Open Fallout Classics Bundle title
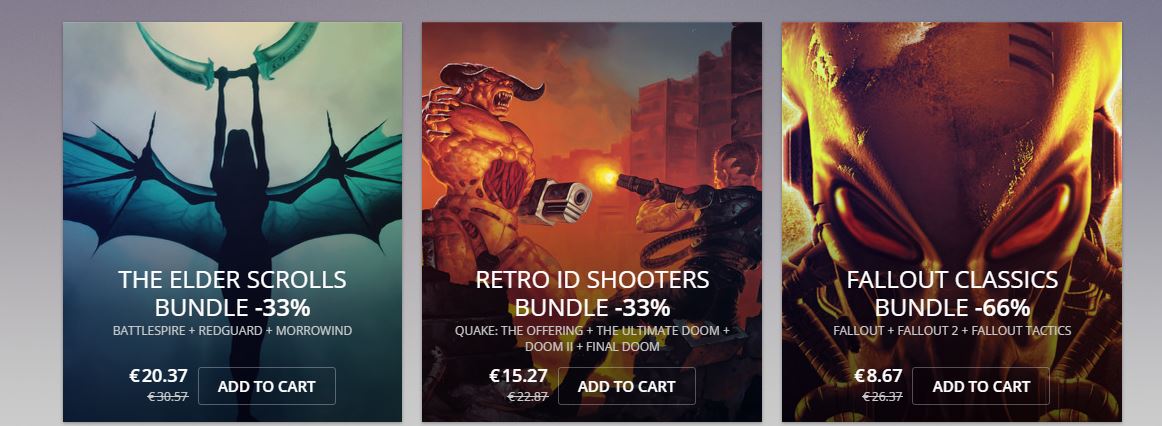The height and width of the screenshot is (426, 1162). (952, 293)
